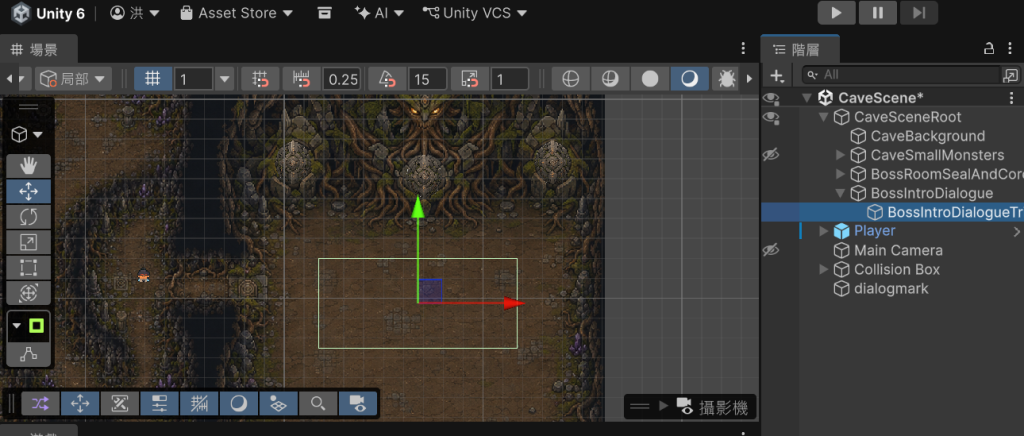Toggle the grid snapping button
Image resolution: width=1024 pixels, height=436 pixels.
[x=153, y=79]
